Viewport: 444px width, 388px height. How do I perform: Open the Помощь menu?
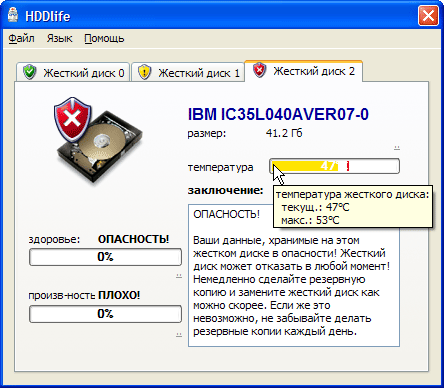104,39
